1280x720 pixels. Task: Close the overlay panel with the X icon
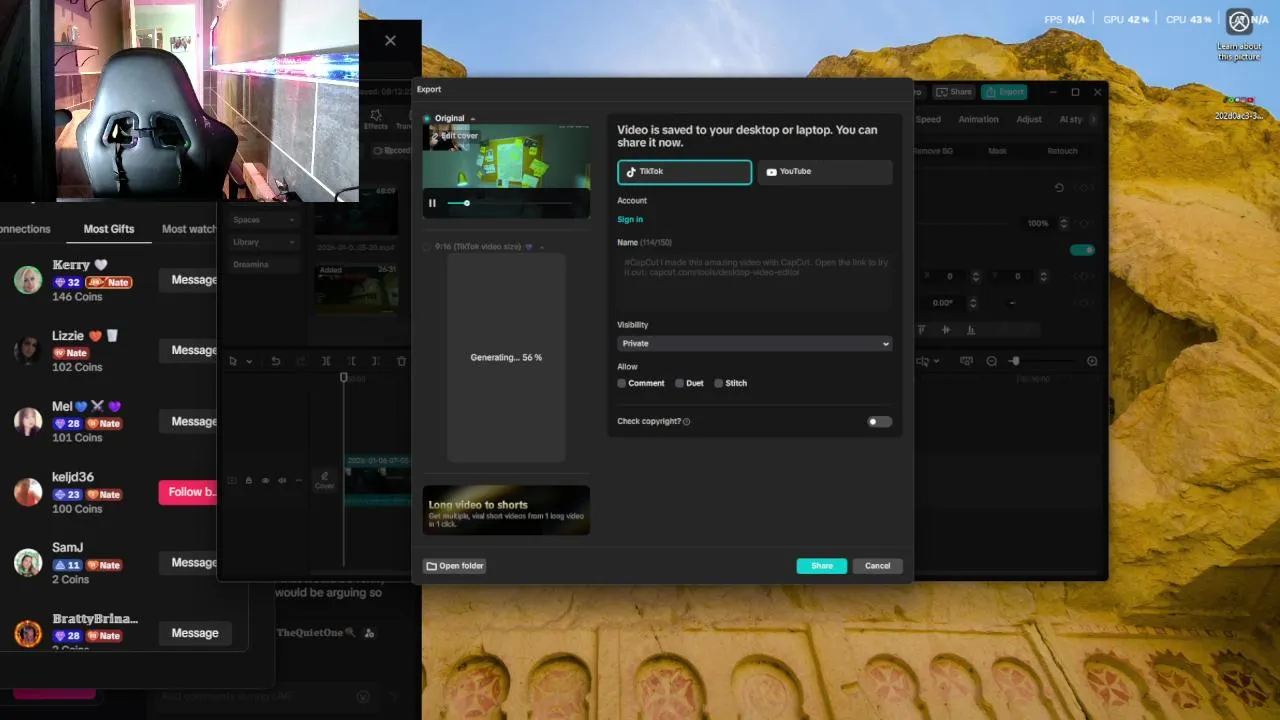point(390,40)
